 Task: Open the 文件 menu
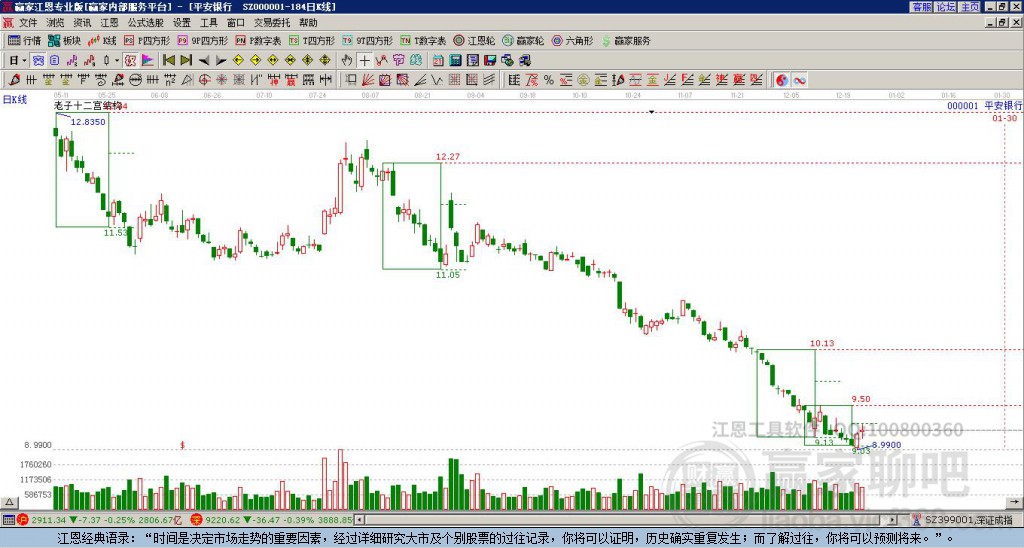[28, 23]
